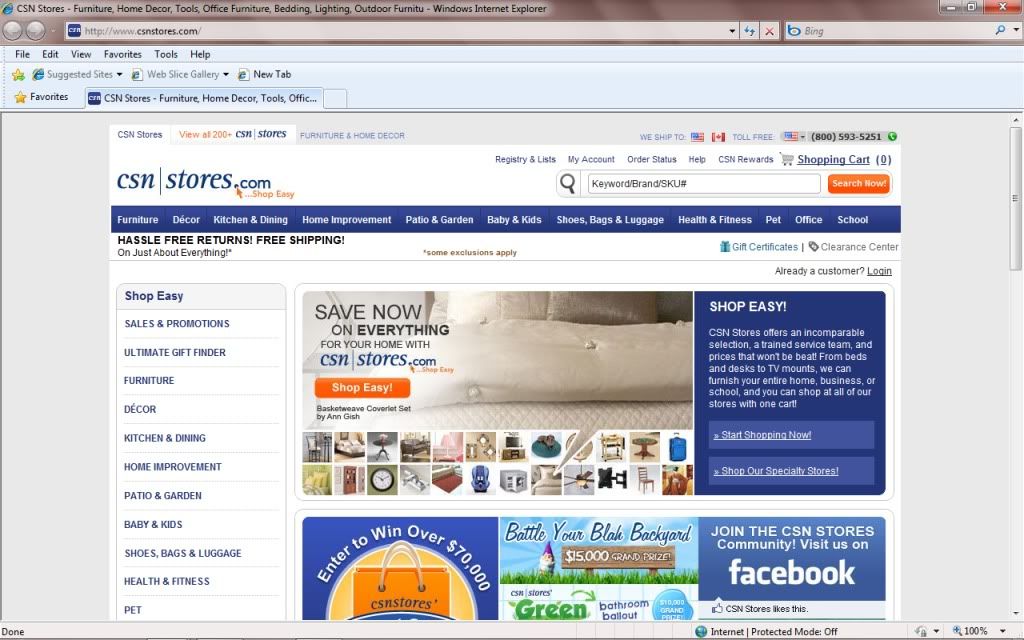Click the csn stores.com logo

[205, 182]
